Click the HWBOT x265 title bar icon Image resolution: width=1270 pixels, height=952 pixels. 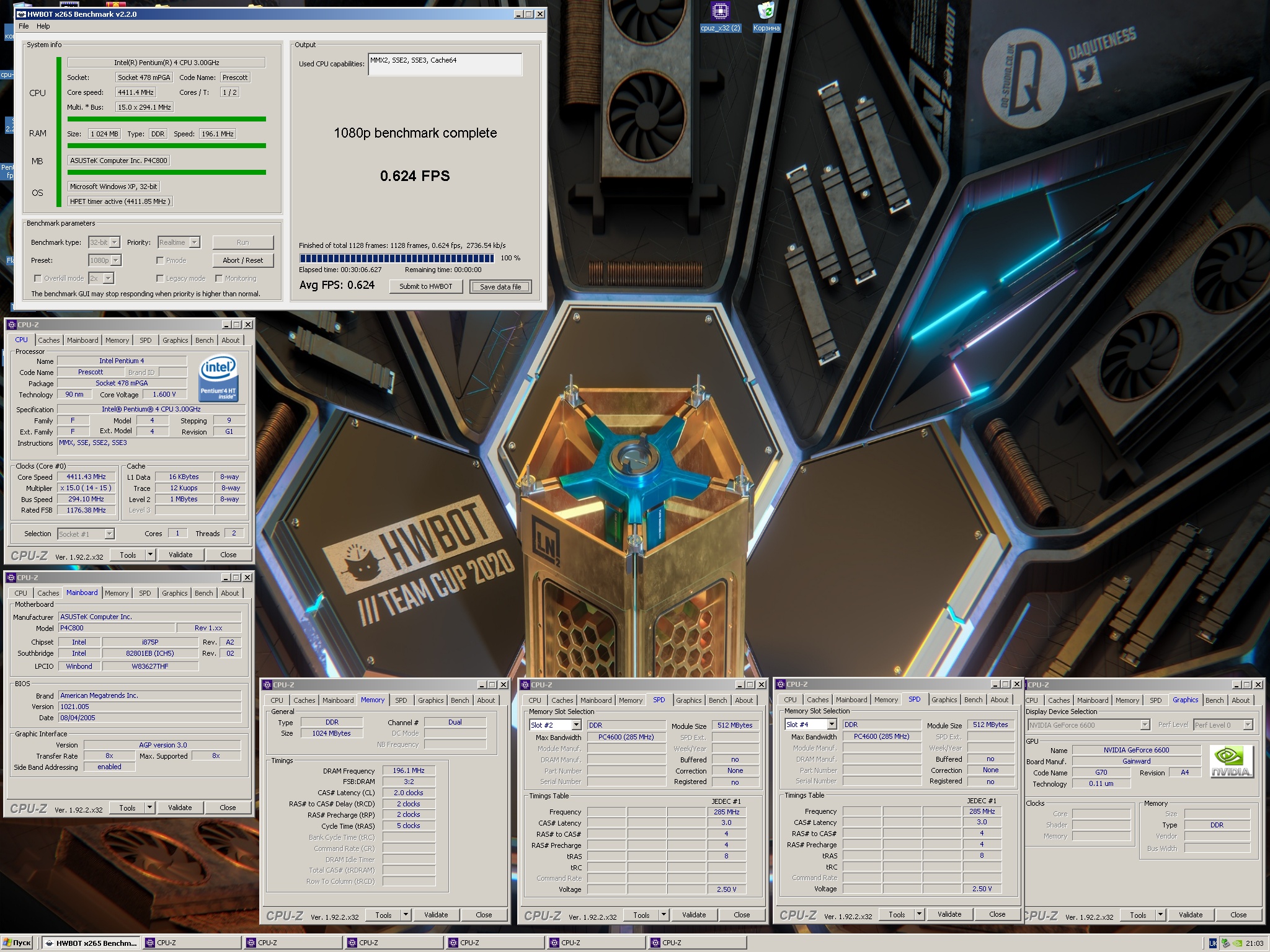coord(21,14)
